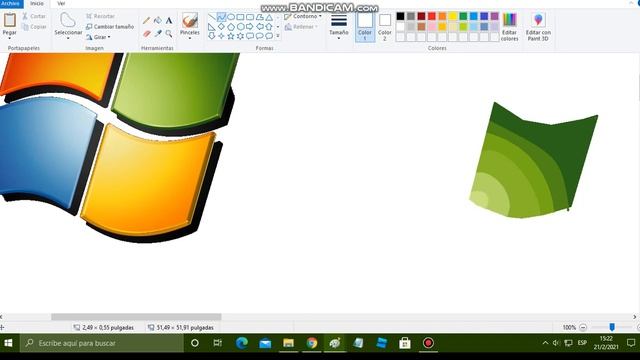Click the Pinceles brush icon
Image resolution: width=640 pixels, height=360 pixels.
click(x=190, y=20)
